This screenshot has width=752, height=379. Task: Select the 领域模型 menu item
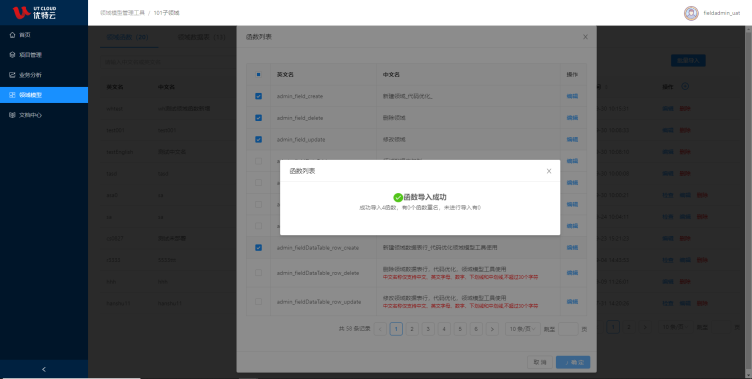[x=44, y=95]
